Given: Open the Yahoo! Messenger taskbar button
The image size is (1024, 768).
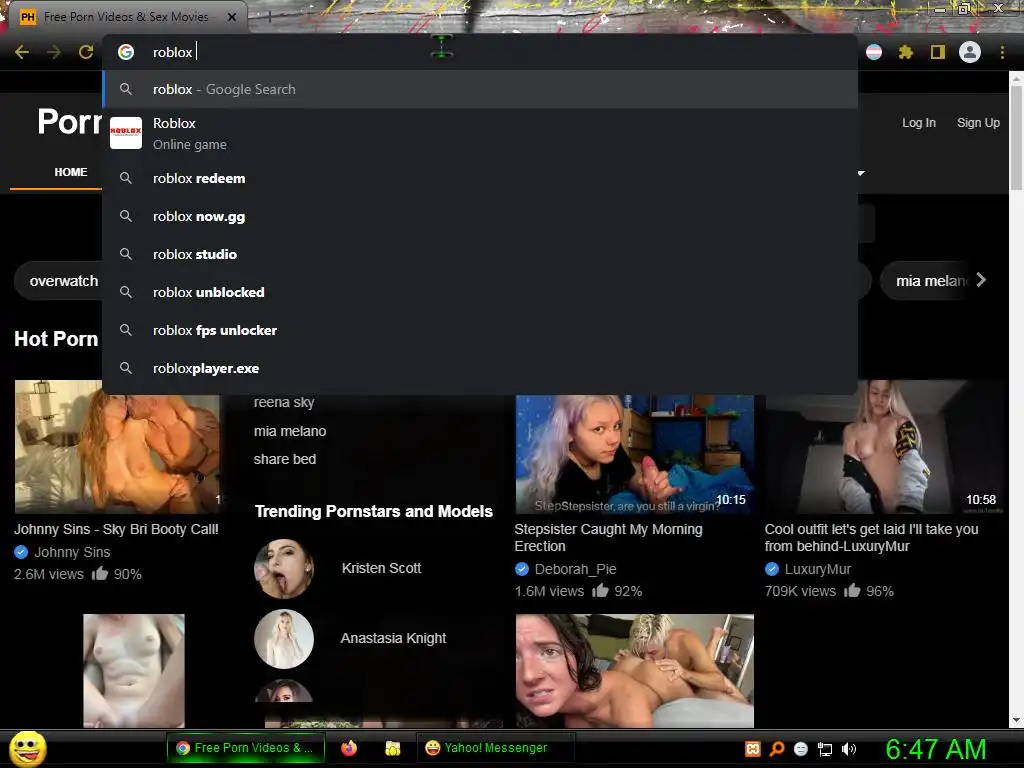Looking at the screenshot, I should click(496, 748).
